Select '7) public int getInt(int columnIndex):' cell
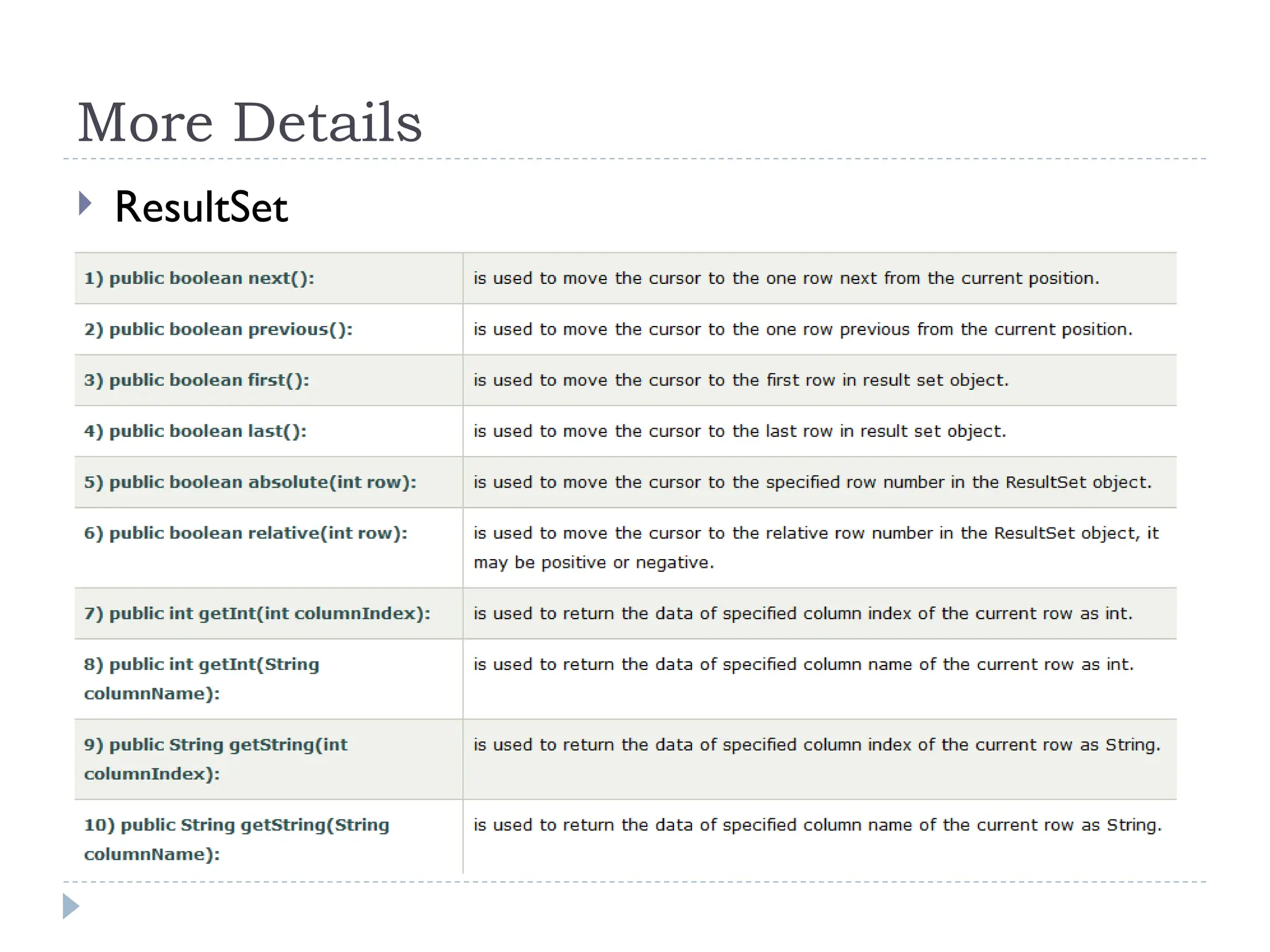1270x952 pixels. (x=269, y=614)
